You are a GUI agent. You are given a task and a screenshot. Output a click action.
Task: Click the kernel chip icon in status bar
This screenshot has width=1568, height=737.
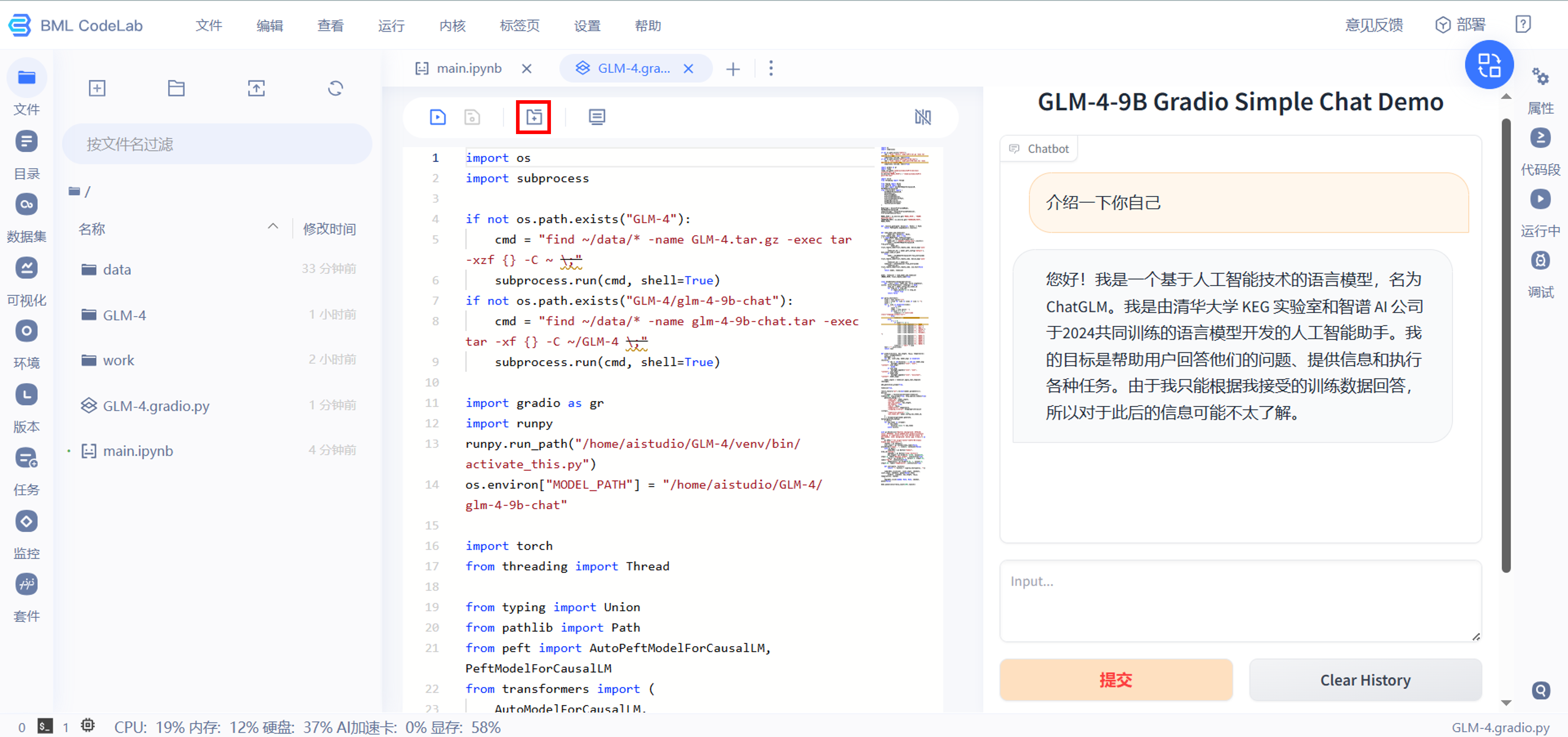88,726
